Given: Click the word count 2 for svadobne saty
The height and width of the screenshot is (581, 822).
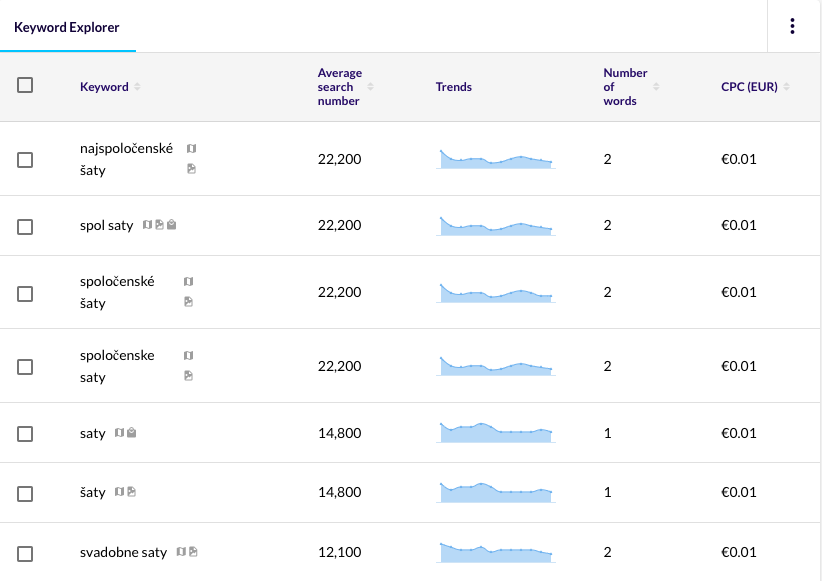Looking at the screenshot, I should click(608, 552).
